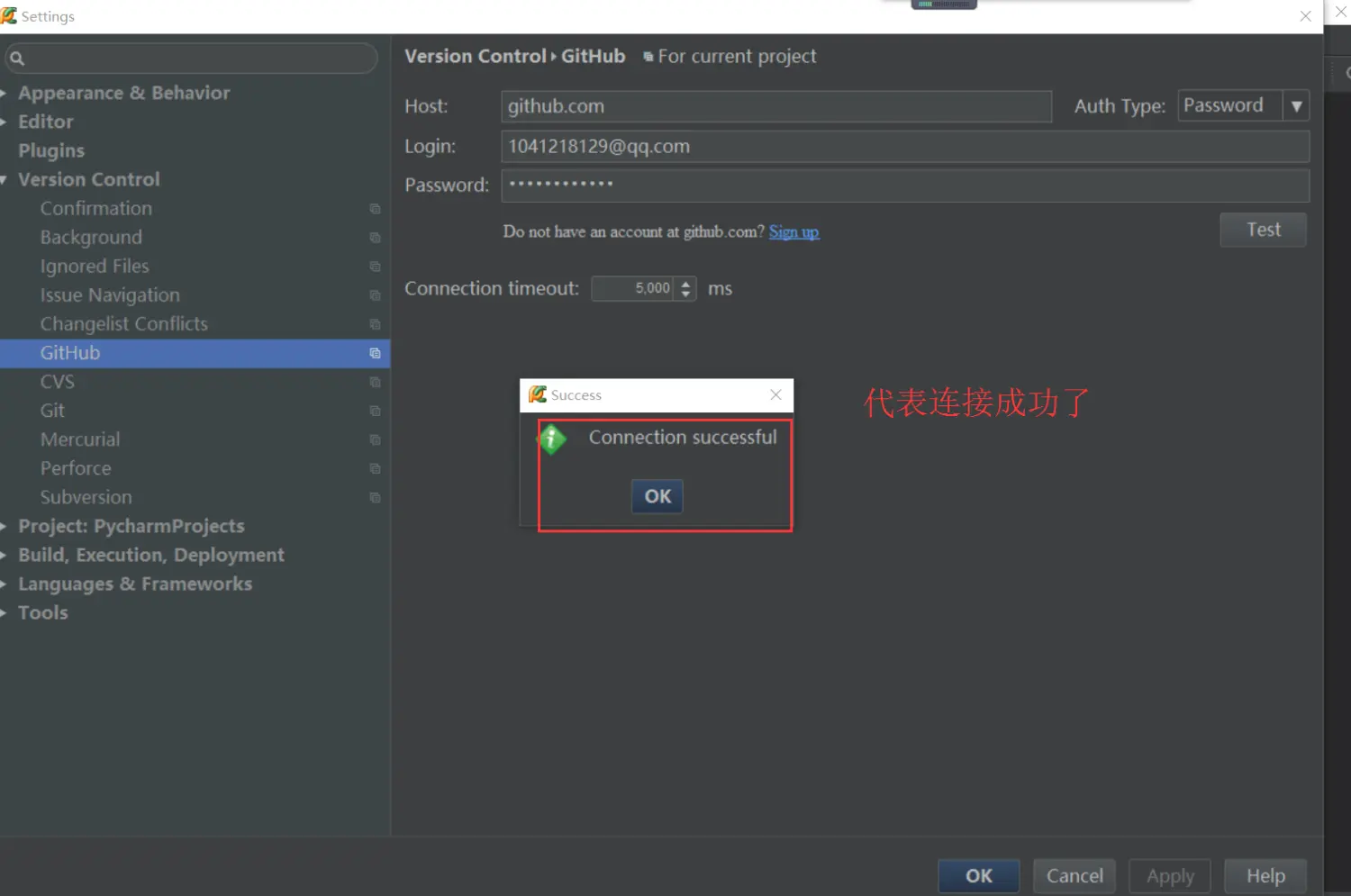Expand Languages & Frameworks section

tap(5, 584)
